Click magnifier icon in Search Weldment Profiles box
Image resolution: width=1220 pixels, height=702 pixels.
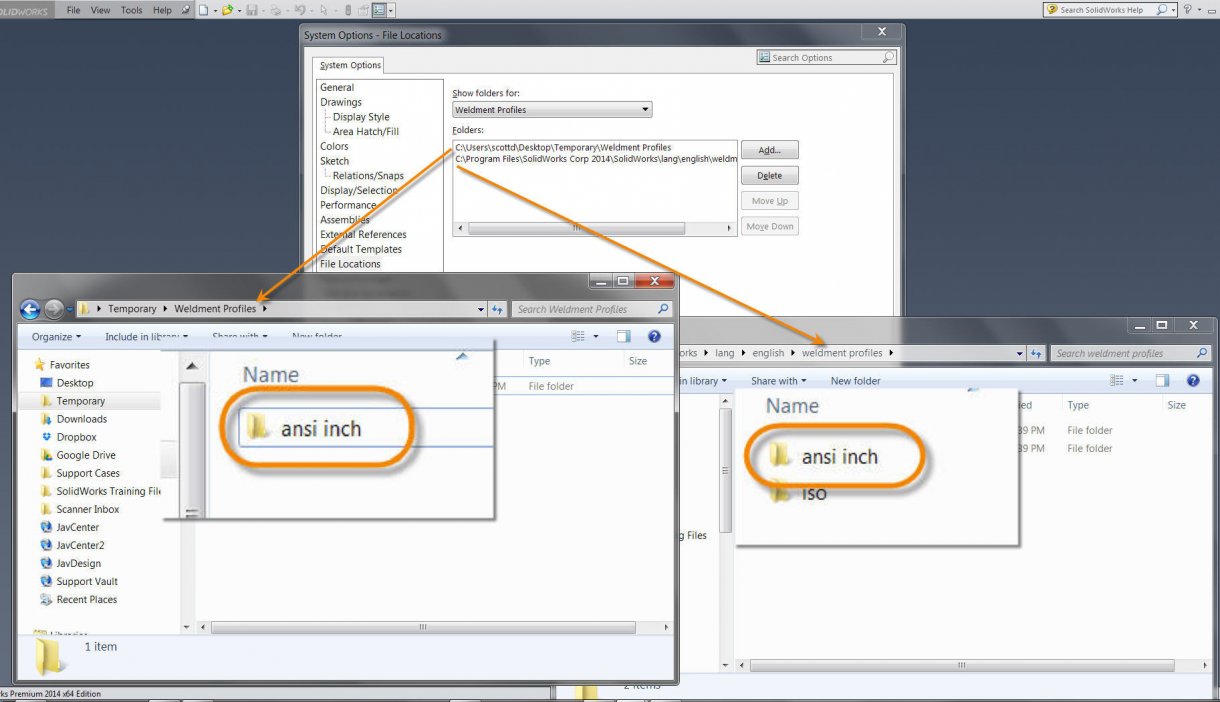pos(663,309)
